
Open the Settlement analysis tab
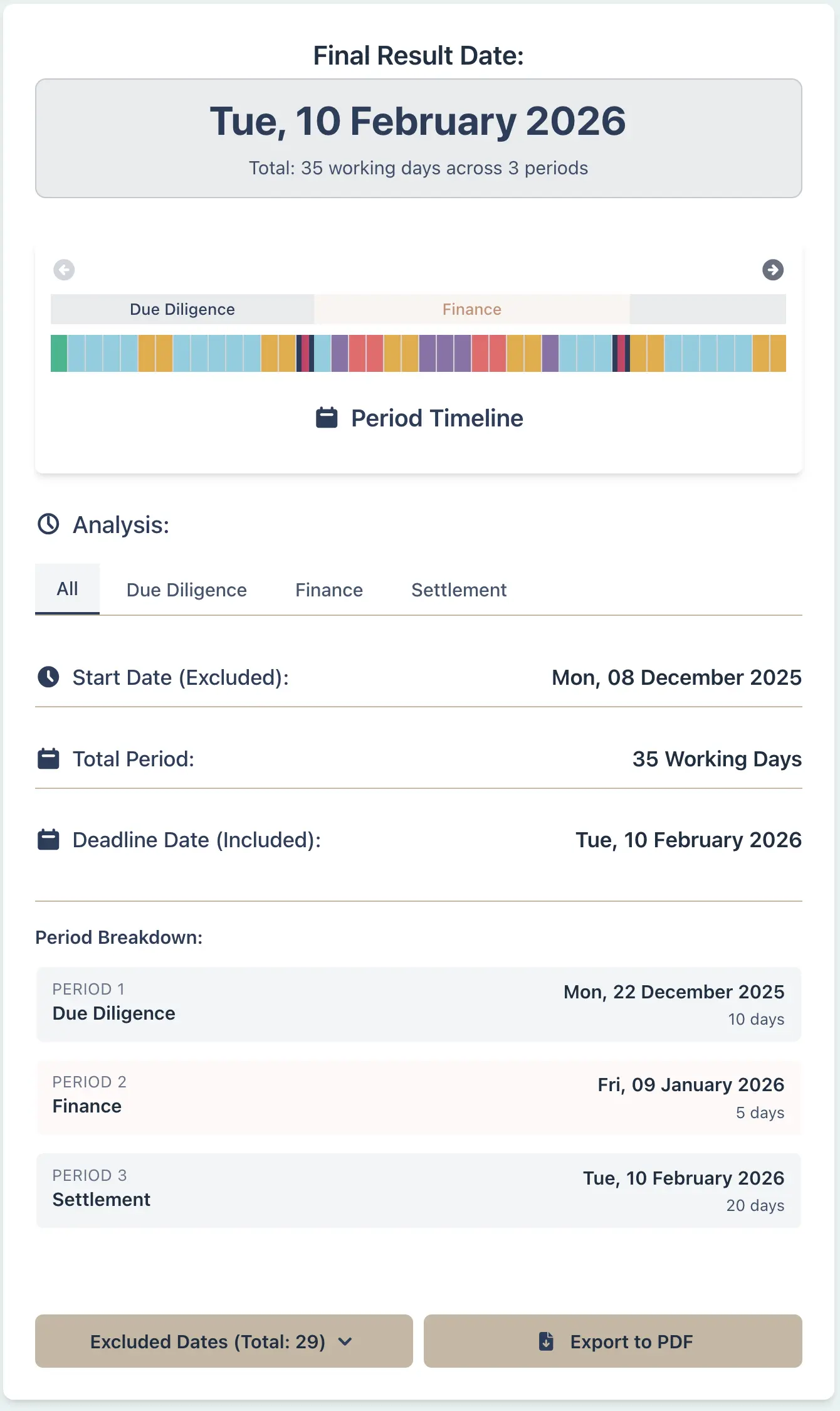pyautogui.click(x=459, y=589)
